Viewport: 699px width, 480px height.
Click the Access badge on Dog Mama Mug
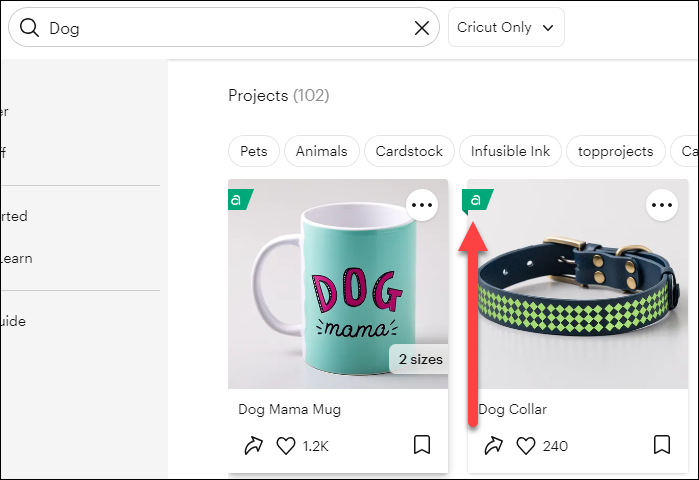[238, 200]
